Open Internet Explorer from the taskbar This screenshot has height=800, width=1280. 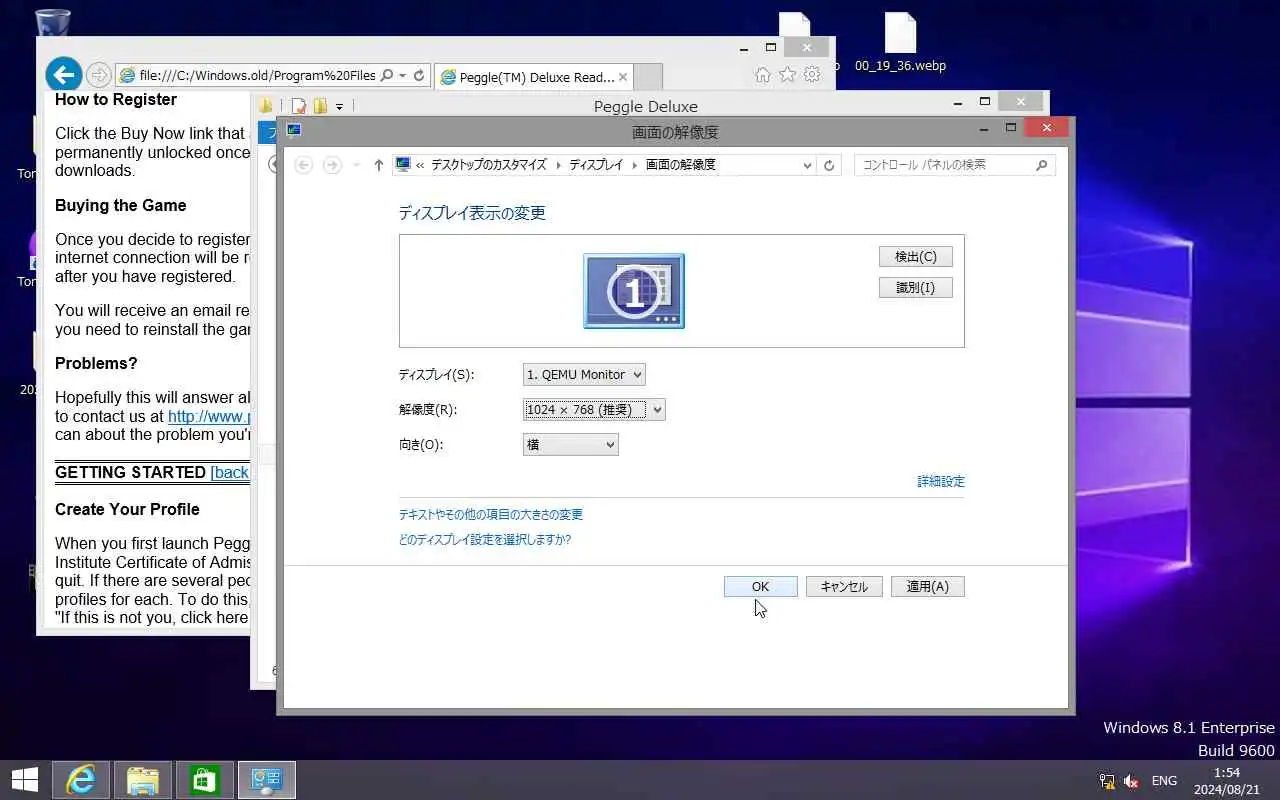coord(80,780)
